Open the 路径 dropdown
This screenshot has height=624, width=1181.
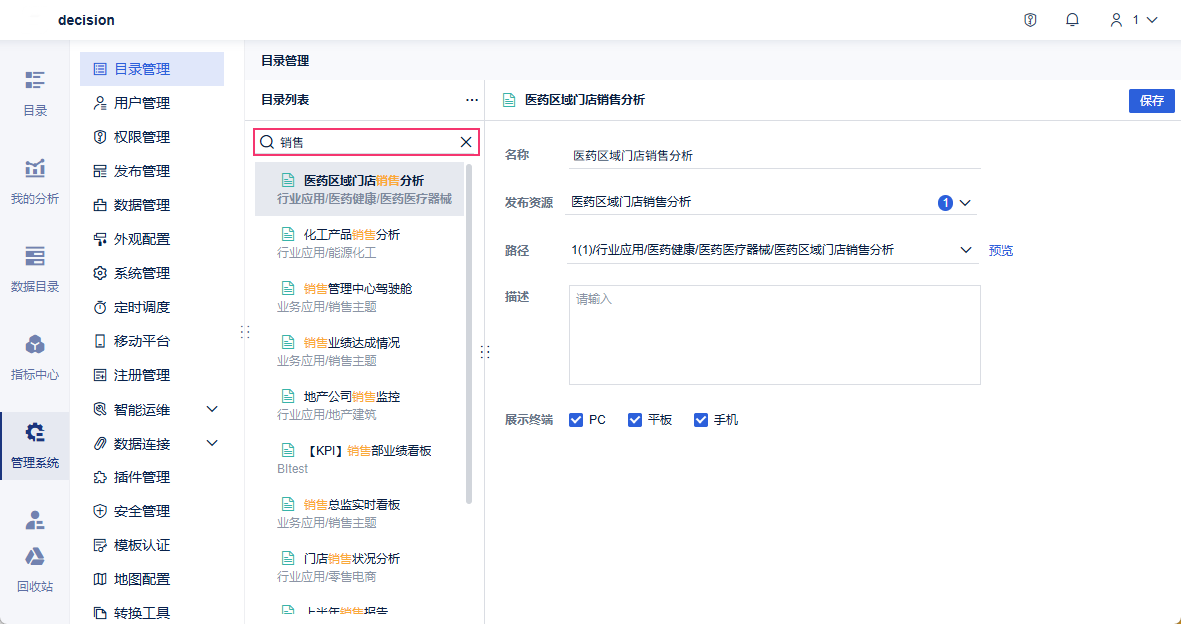tap(966, 250)
